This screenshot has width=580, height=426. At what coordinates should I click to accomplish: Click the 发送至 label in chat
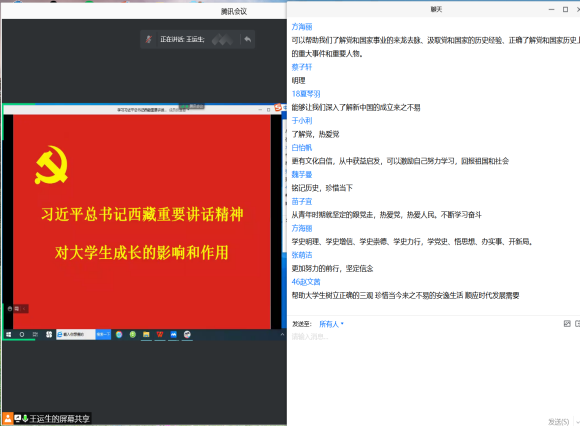(x=302, y=324)
